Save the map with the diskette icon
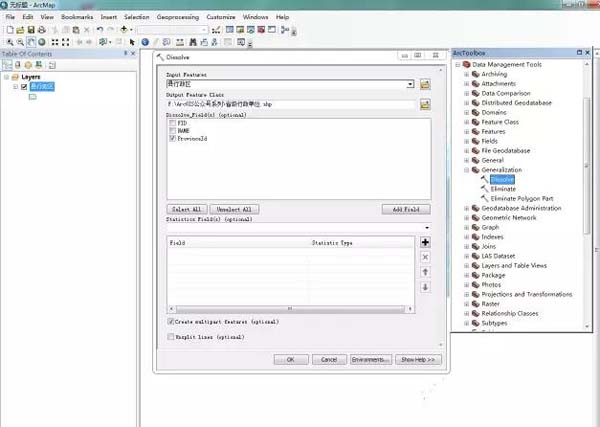 coord(31,29)
